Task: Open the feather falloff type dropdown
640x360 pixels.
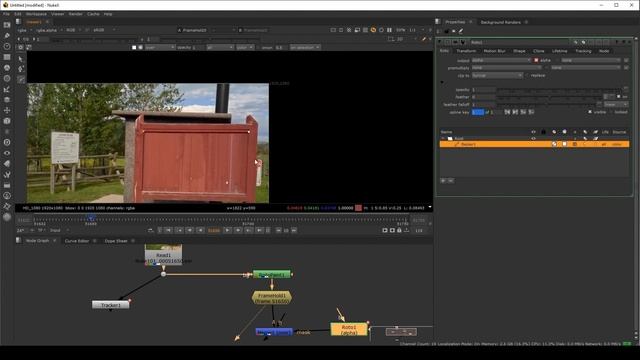Action: pos(616,104)
